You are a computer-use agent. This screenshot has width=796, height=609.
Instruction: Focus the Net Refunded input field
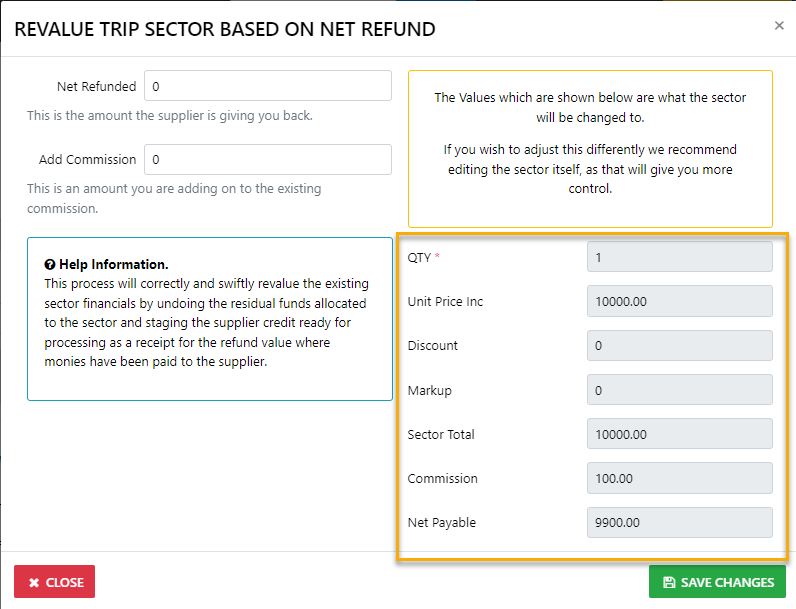268,86
